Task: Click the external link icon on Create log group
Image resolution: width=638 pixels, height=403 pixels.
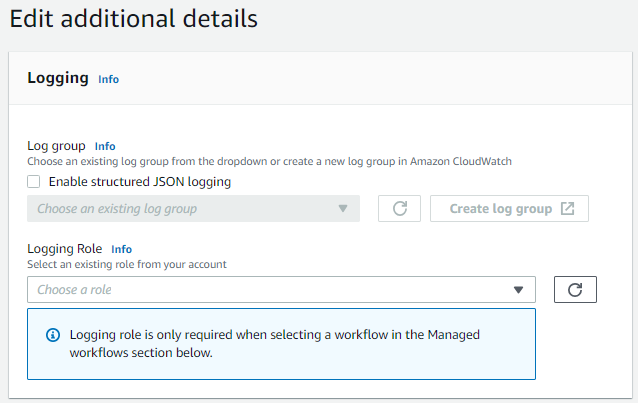Action: click(x=568, y=209)
